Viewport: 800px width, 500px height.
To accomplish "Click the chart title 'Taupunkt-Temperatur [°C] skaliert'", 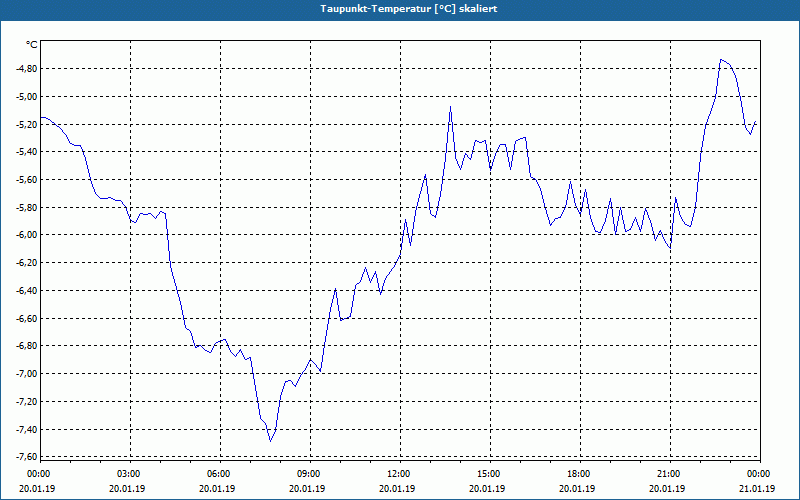I will click(409, 9).
